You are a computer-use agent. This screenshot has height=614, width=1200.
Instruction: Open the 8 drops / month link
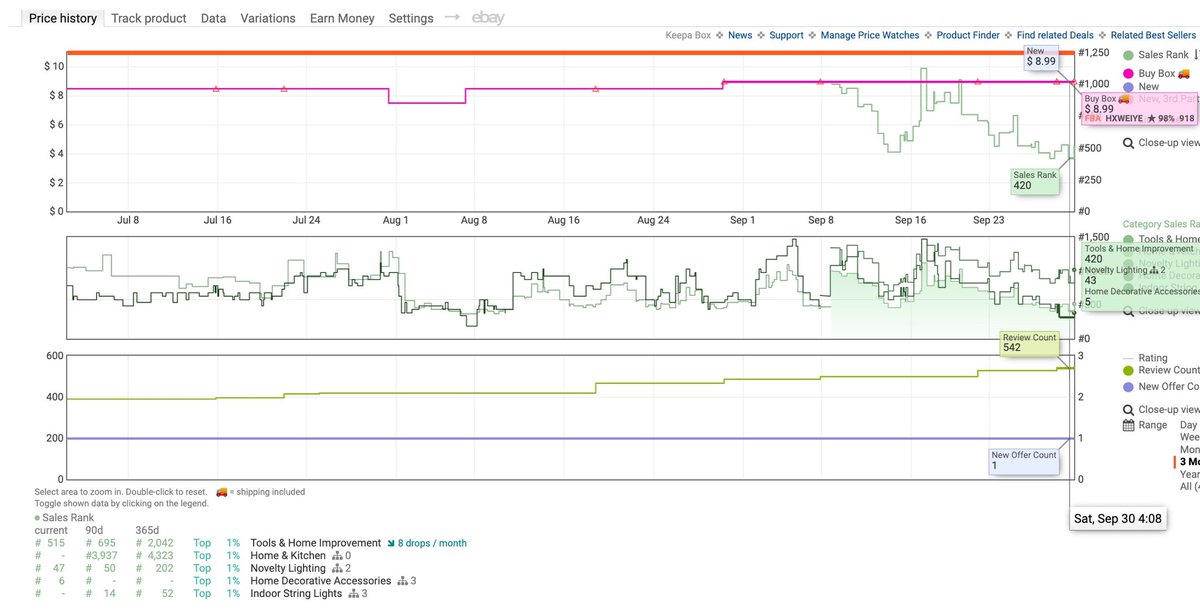(433, 543)
